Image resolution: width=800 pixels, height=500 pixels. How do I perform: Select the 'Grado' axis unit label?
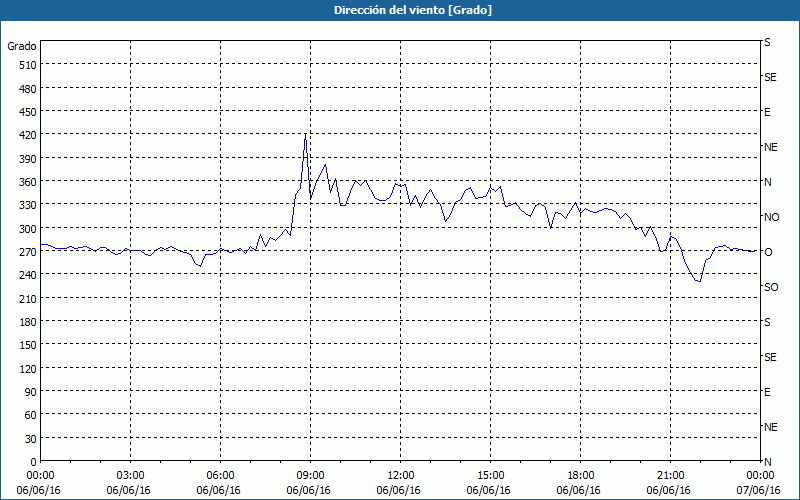(22, 46)
